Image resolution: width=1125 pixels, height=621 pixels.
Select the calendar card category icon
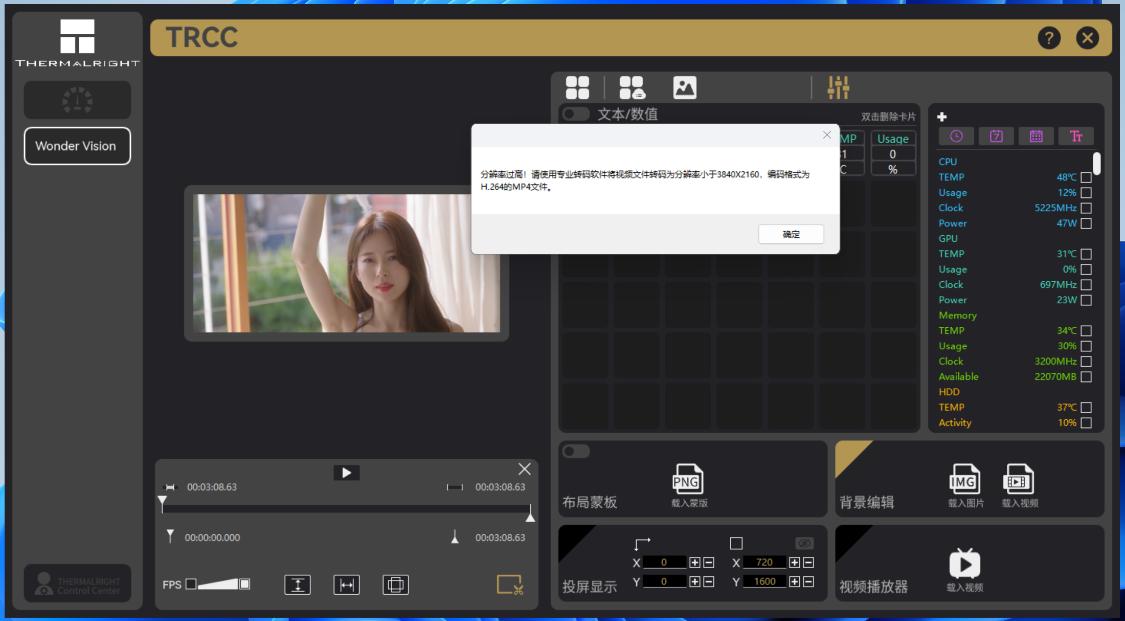click(997, 135)
